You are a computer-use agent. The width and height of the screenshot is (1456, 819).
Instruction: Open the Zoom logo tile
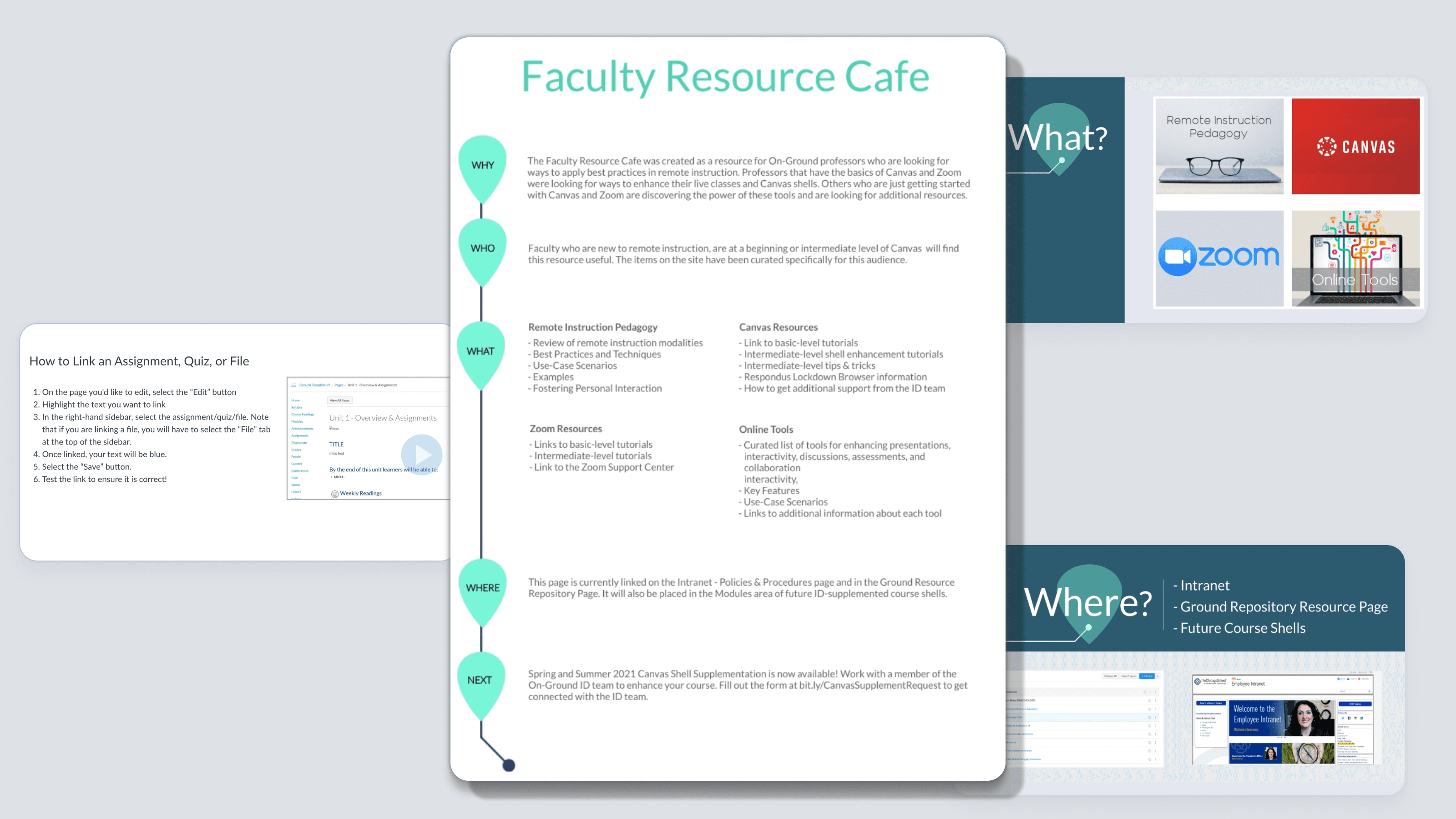[1219, 258]
